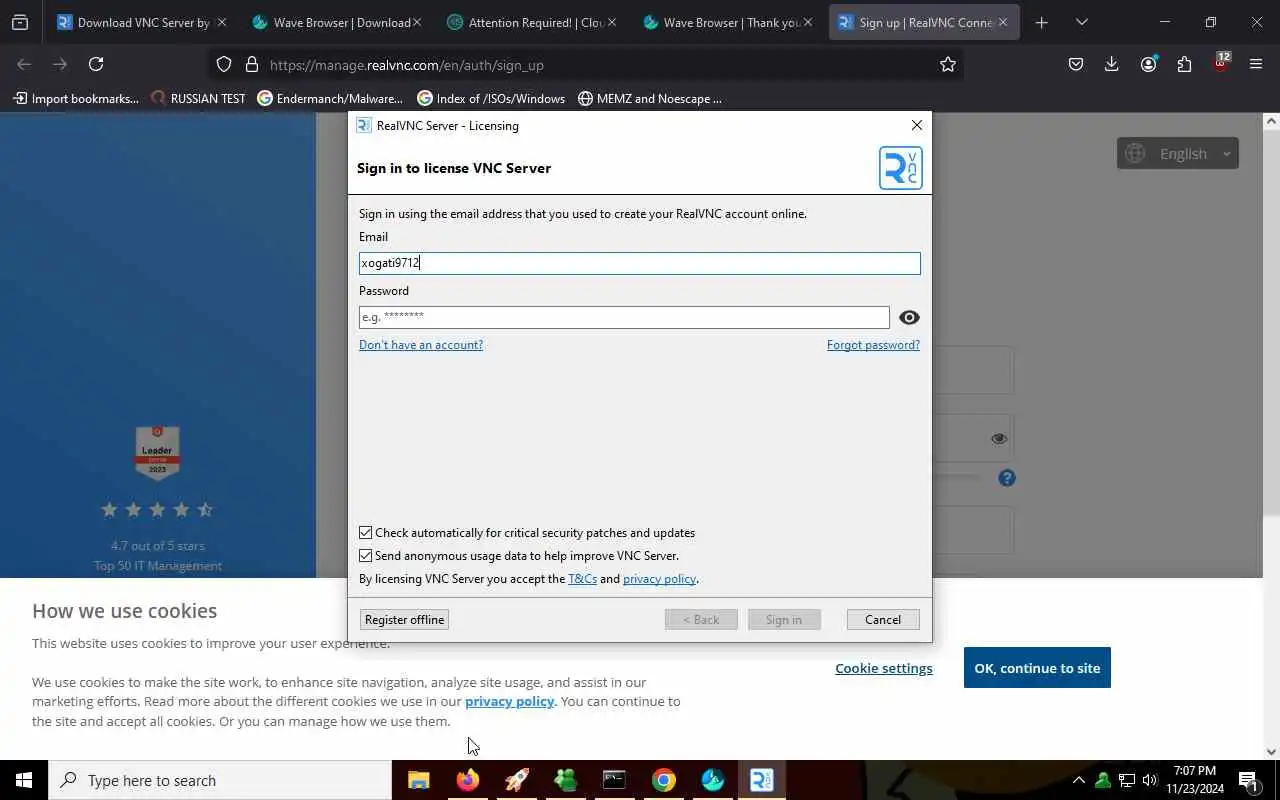Switch to the Attention Required tab
The image size is (1280, 800).
[531, 22]
